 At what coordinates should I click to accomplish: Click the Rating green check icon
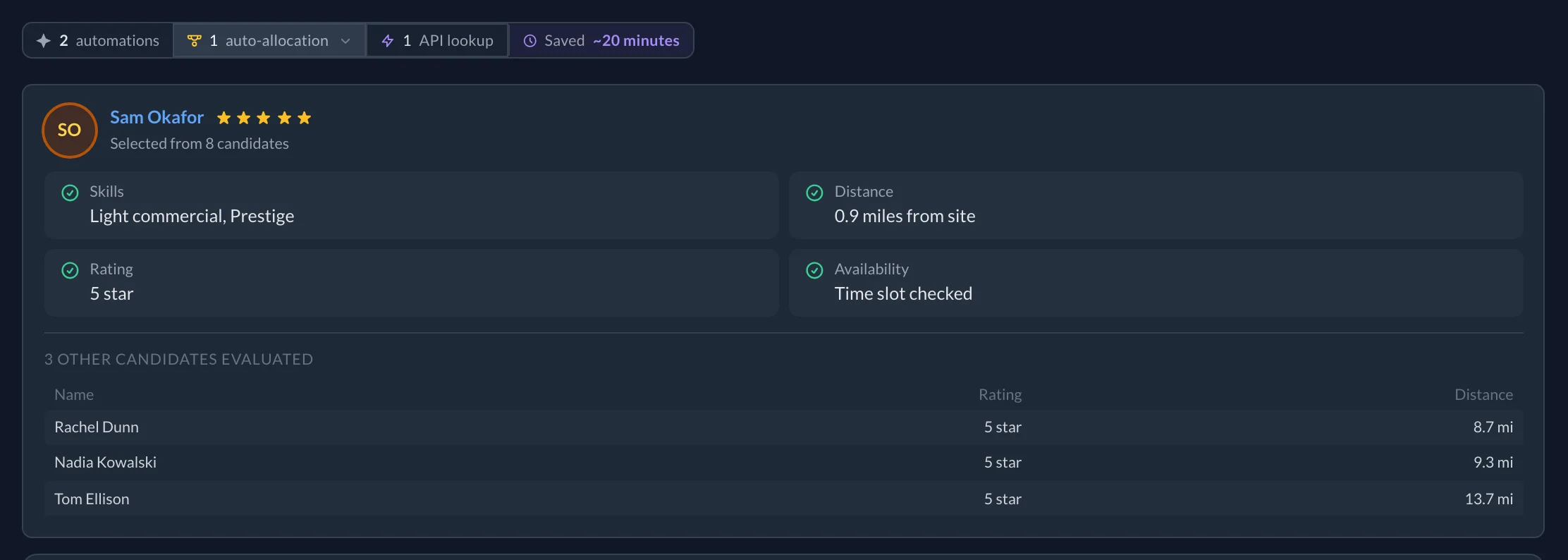(x=70, y=270)
